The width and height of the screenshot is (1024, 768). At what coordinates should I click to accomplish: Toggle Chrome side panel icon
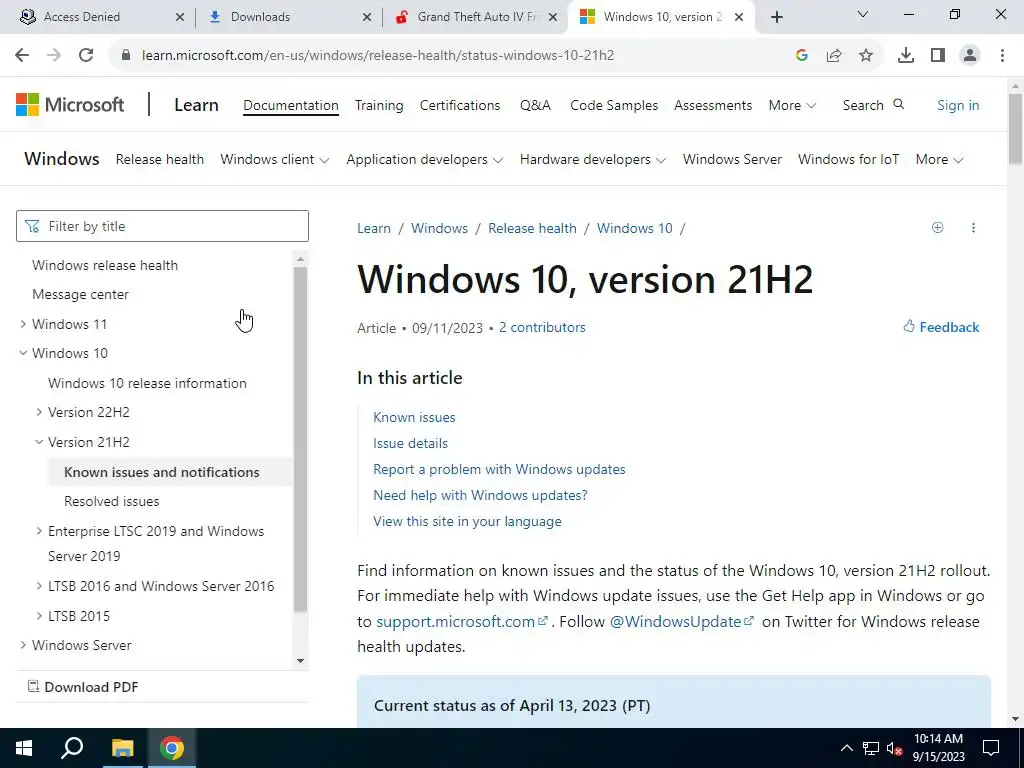(x=938, y=56)
